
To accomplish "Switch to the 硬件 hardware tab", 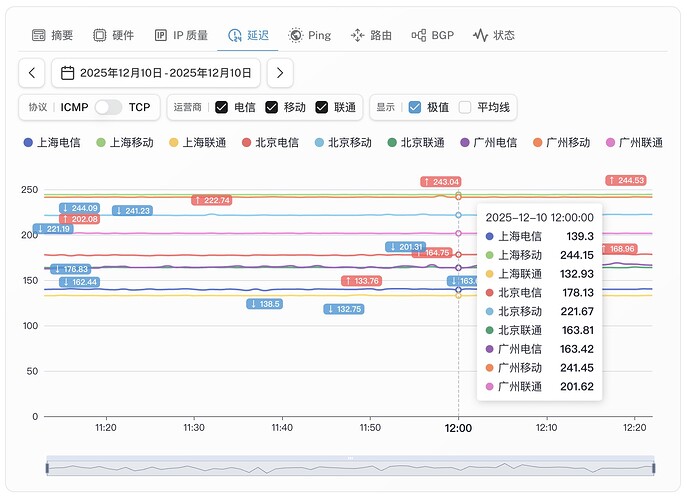I will tap(113, 35).
